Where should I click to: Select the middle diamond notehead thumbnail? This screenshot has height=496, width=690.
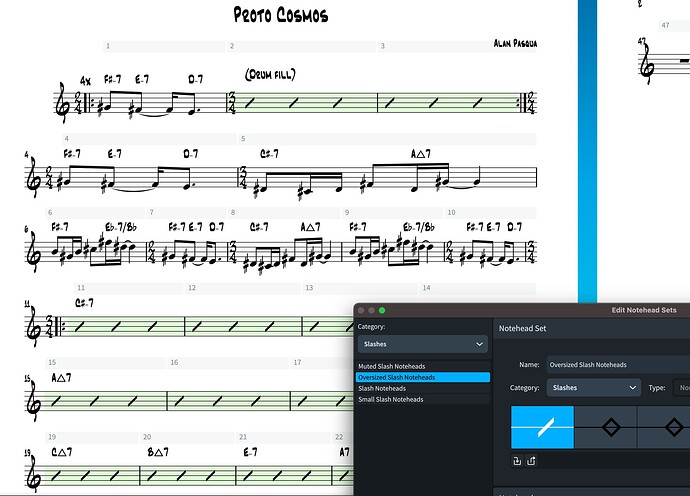(606, 427)
